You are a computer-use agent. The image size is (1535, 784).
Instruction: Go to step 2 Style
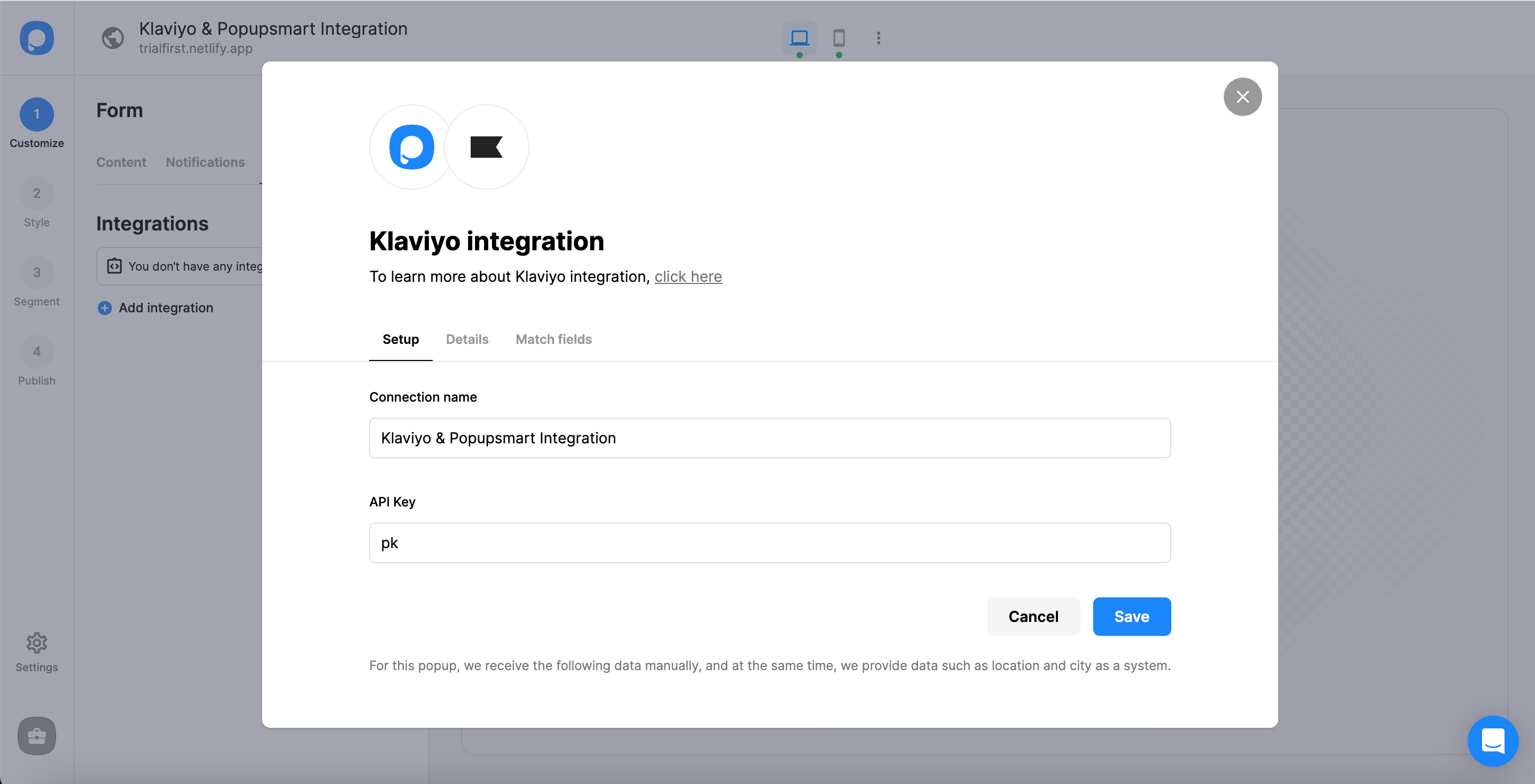point(36,203)
